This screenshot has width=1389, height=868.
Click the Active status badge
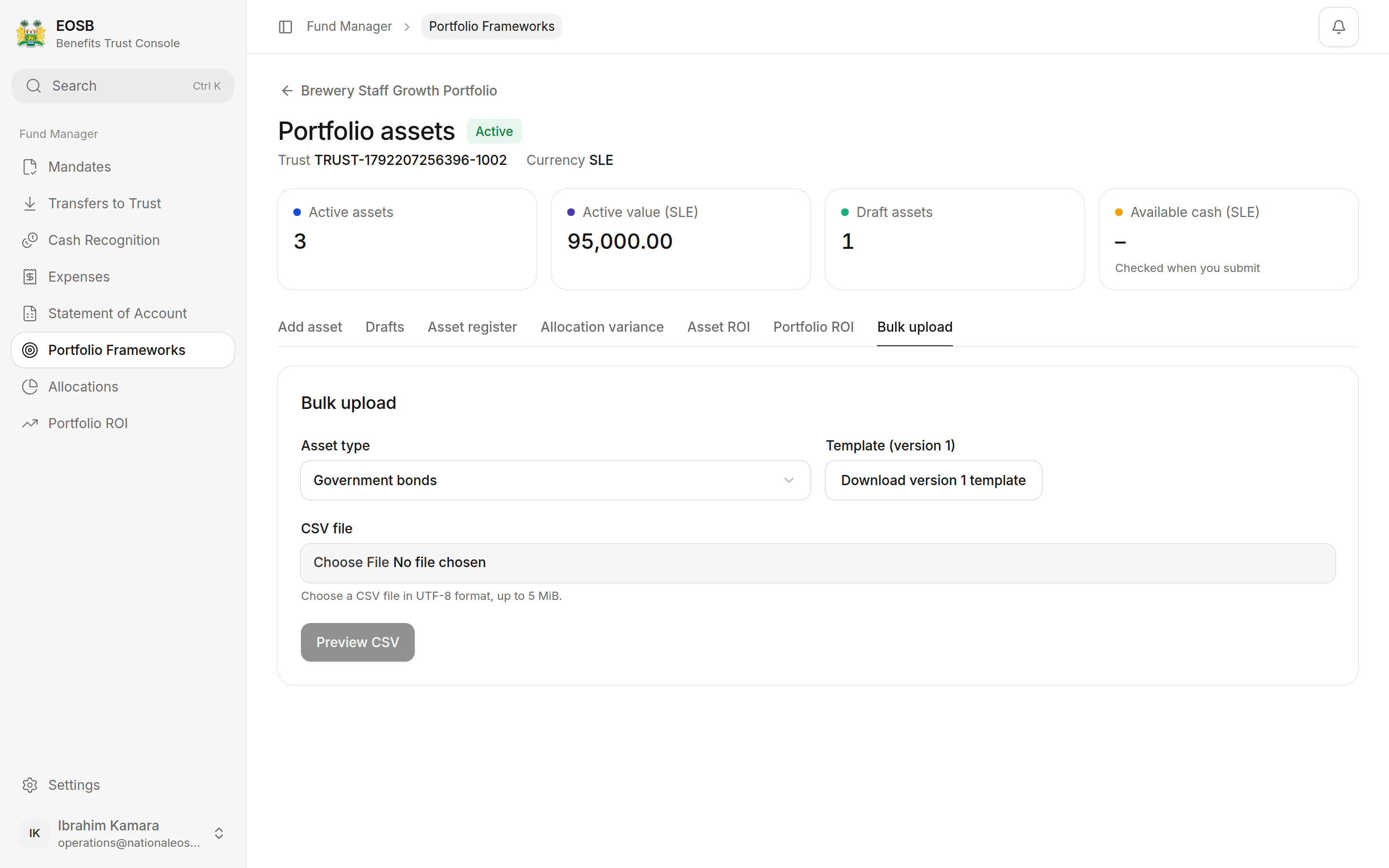pyautogui.click(x=493, y=132)
